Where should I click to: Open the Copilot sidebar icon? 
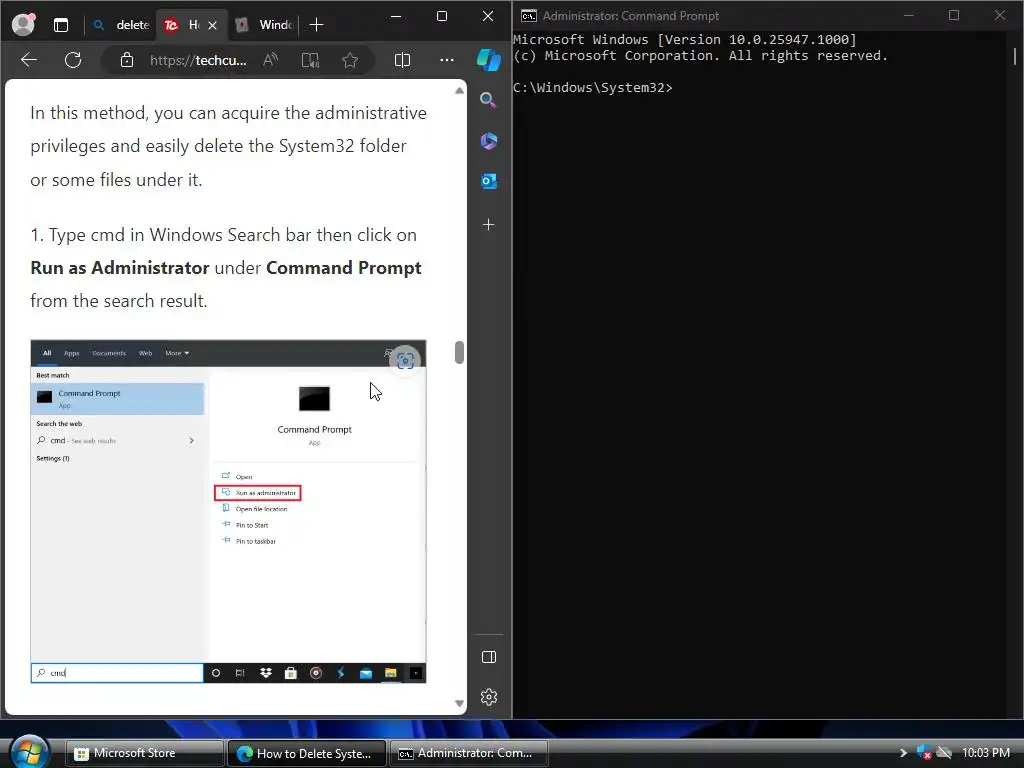click(x=488, y=60)
